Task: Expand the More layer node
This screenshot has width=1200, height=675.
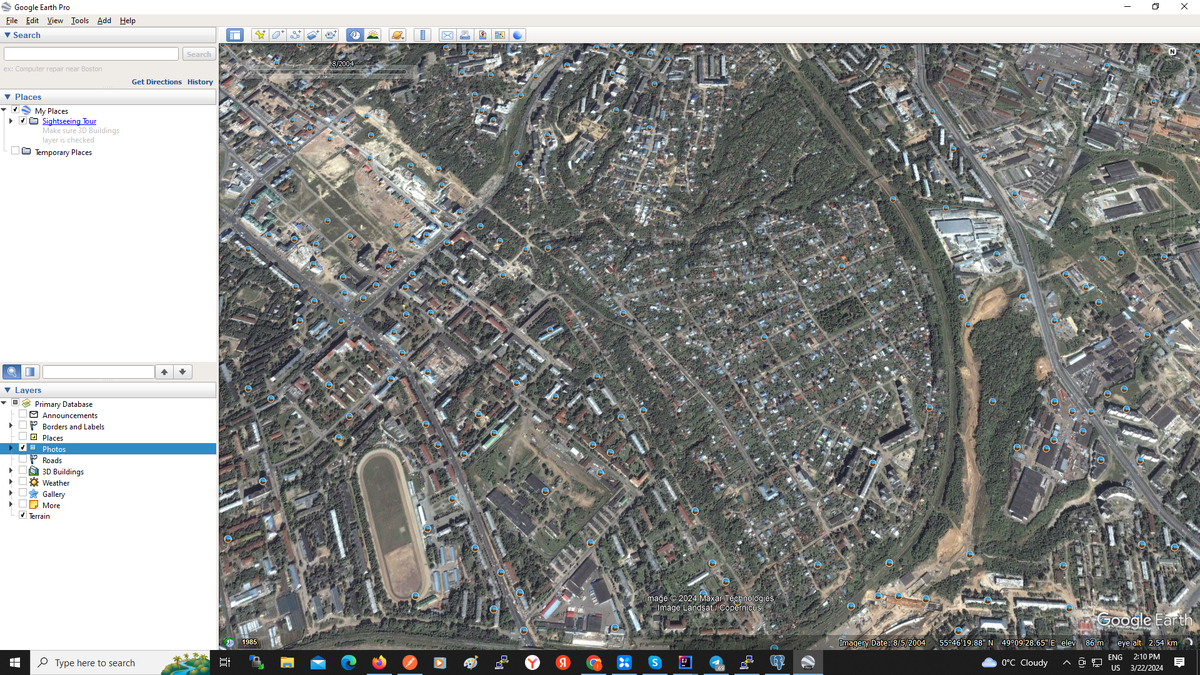Action: 11,505
